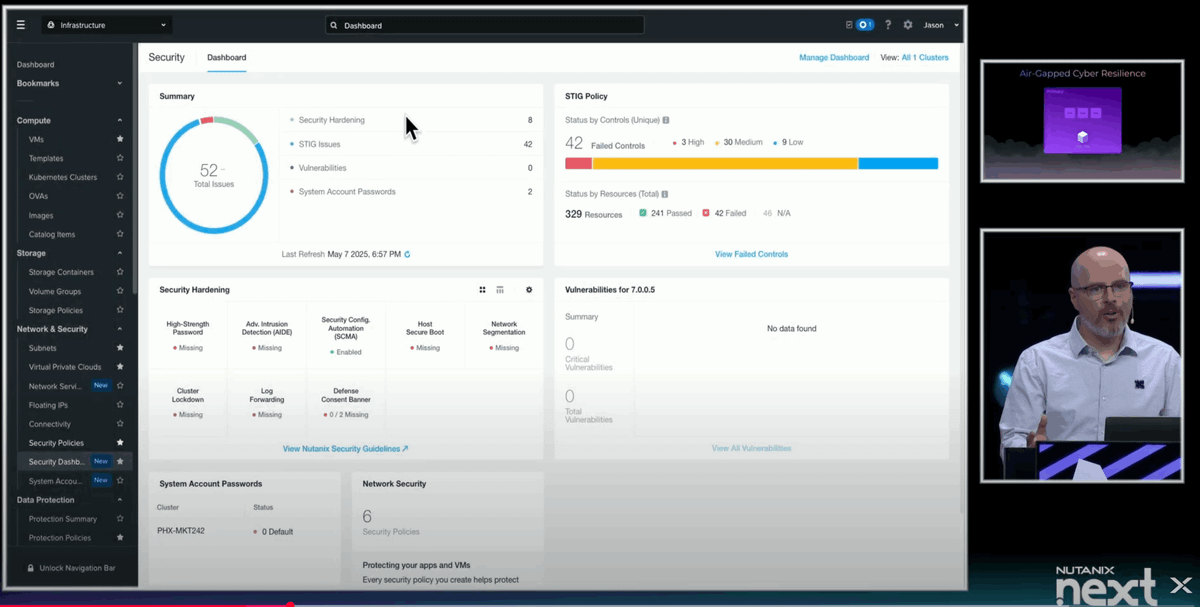Image resolution: width=1200 pixels, height=607 pixels.
Task: Switch to the Dashboard tab under Security
Action: (226, 57)
